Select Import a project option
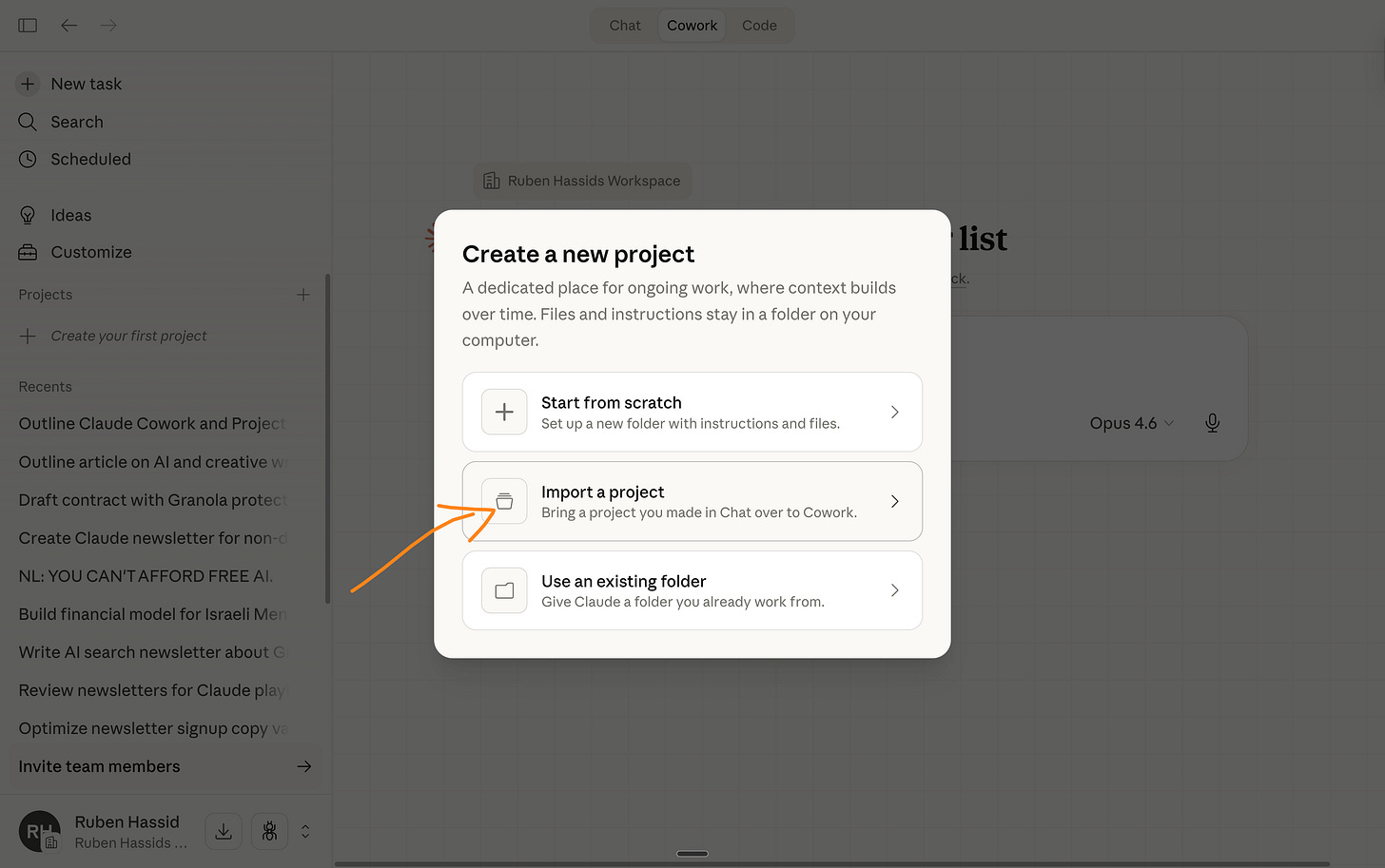 pos(692,501)
